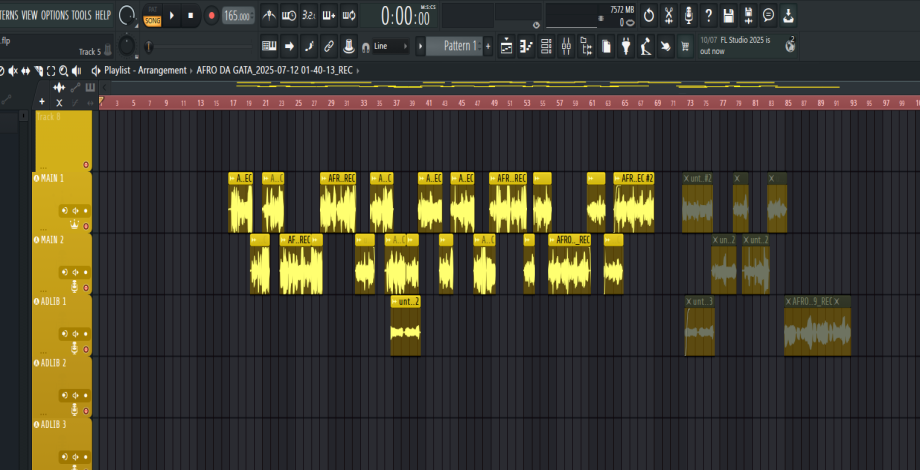Click the main pitch knob
920x470 pixels.
(127, 45)
